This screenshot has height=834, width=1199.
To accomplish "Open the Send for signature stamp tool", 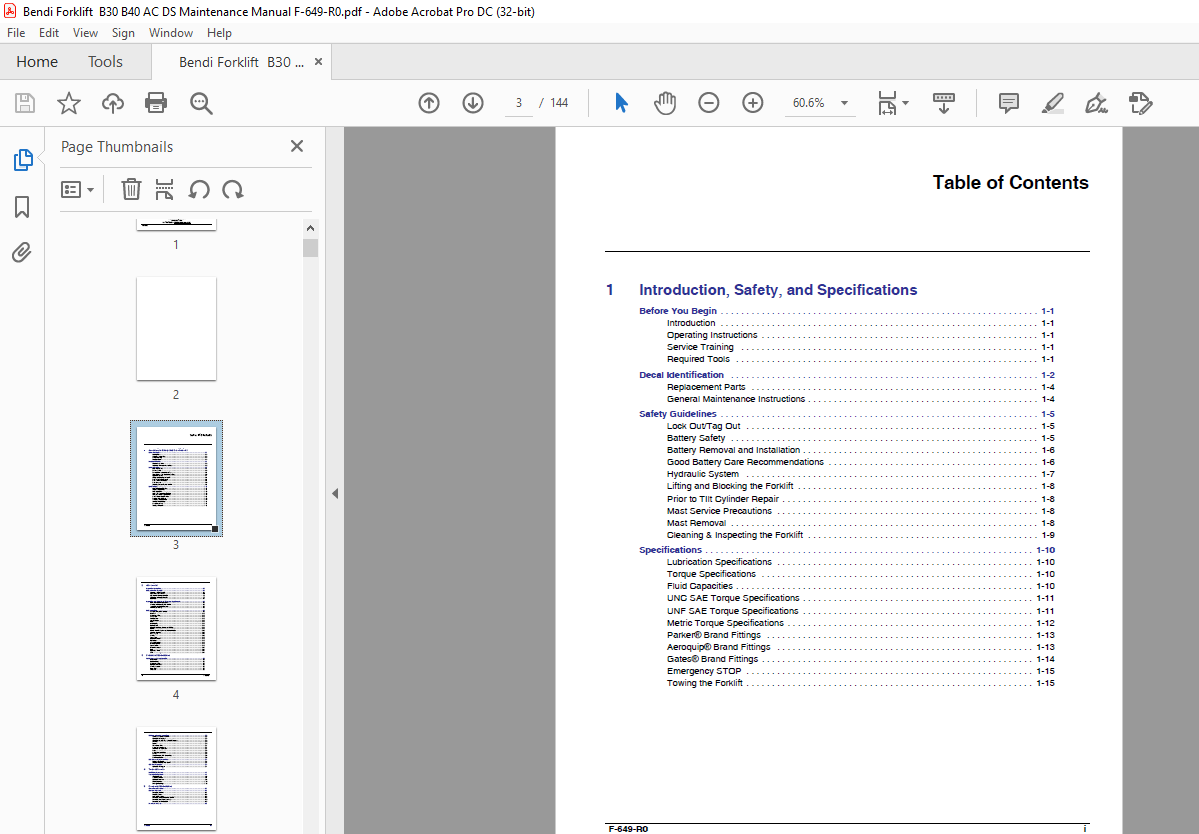I will 1140,103.
